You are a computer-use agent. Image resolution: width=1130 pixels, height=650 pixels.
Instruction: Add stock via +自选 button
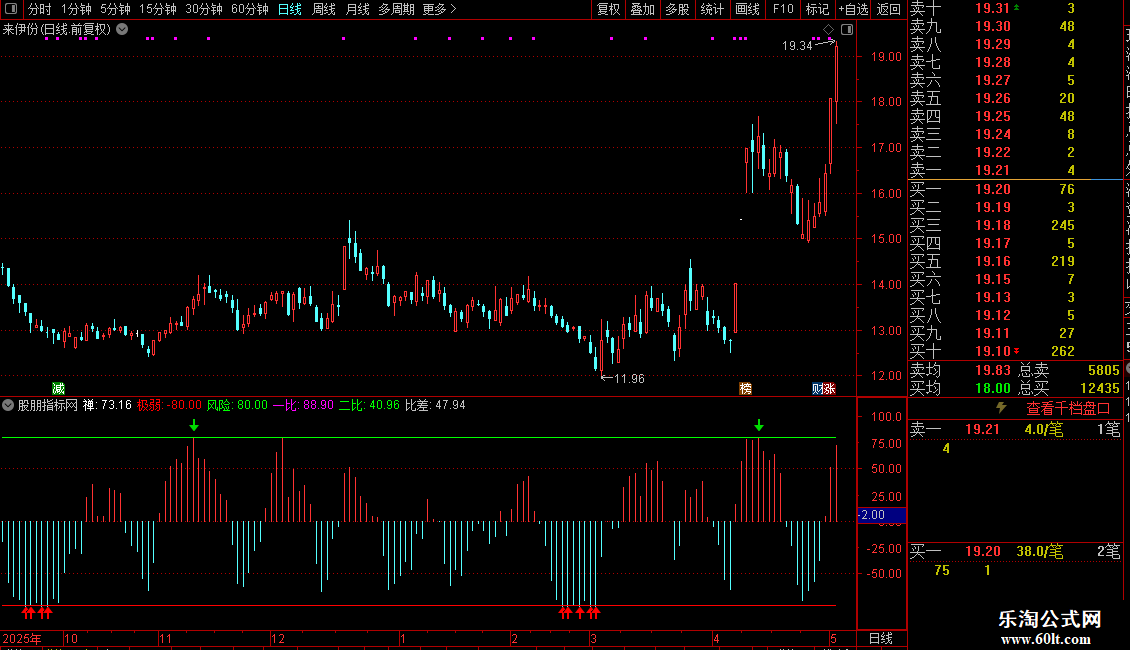tap(853, 9)
